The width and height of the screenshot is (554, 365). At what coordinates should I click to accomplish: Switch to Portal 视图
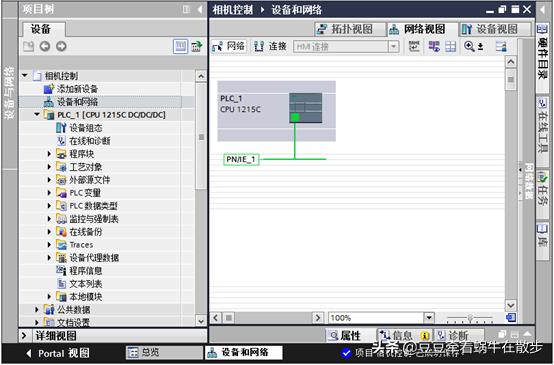click(x=58, y=353)
